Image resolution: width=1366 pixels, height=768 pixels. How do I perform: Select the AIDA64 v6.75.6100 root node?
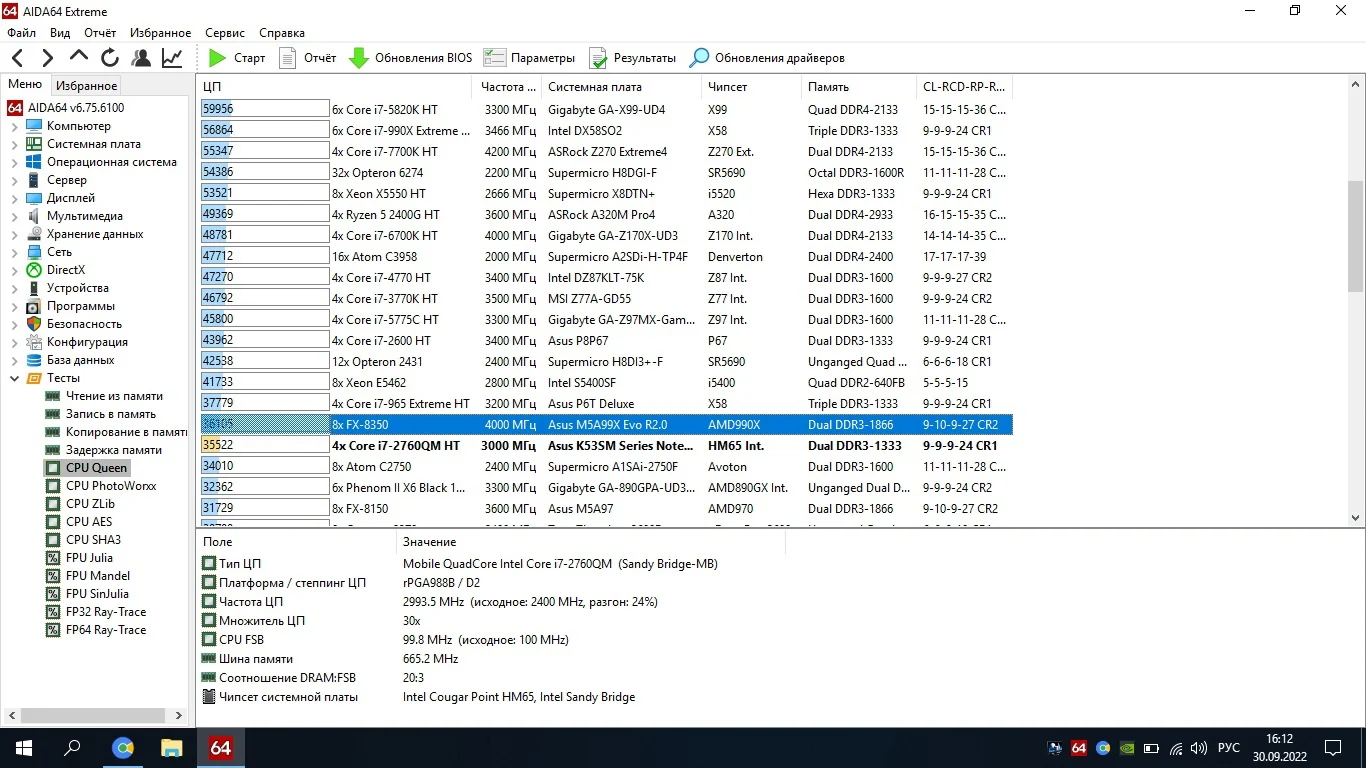pyautogui.click(x=75, y=108)
